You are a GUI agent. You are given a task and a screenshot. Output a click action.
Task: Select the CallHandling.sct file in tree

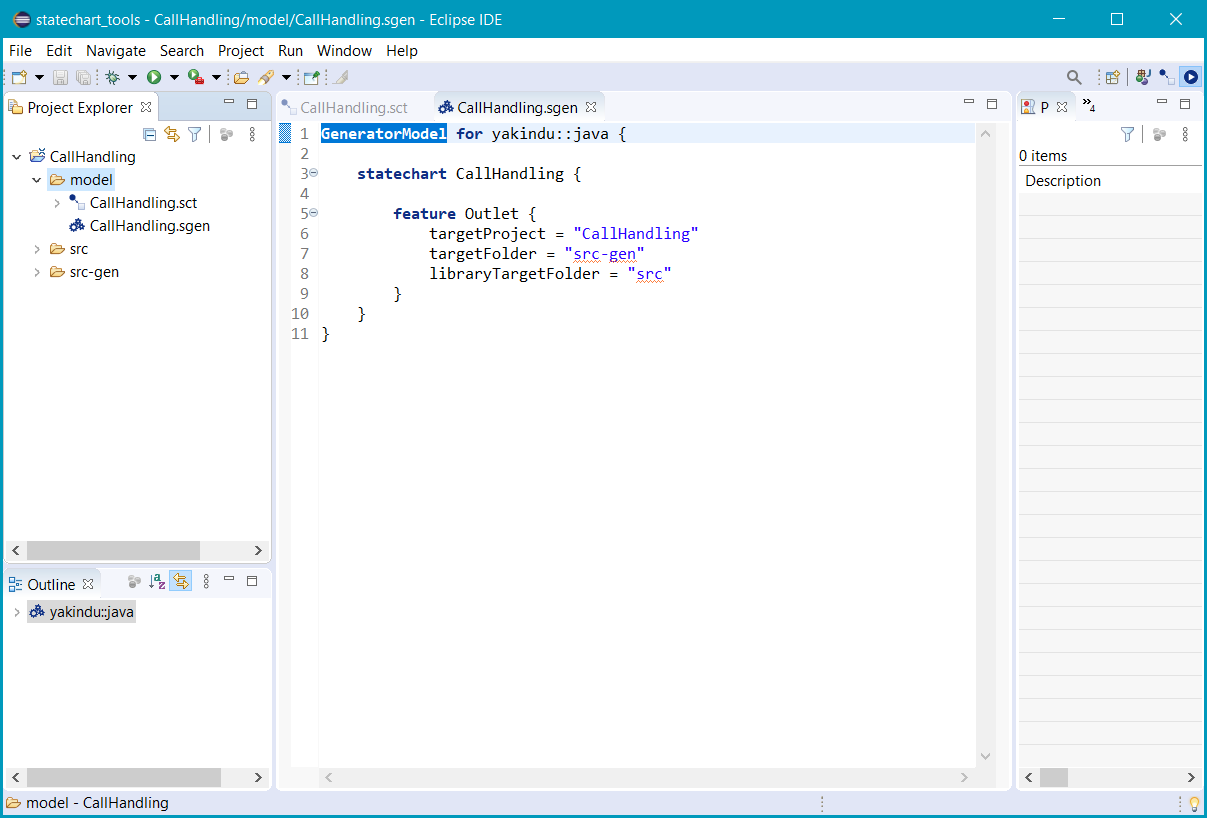point(134,203)
